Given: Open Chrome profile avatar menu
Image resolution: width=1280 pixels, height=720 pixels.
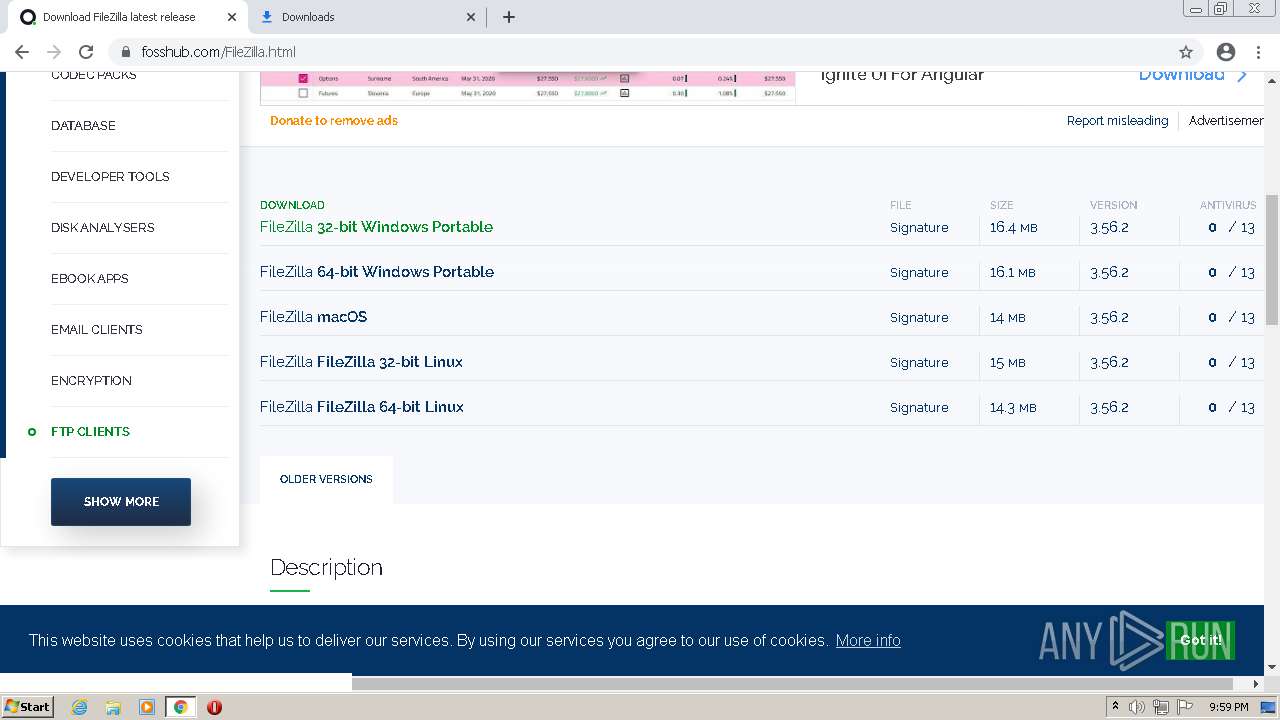Looking at the screenshot, I should click(x=1226, y=52).
